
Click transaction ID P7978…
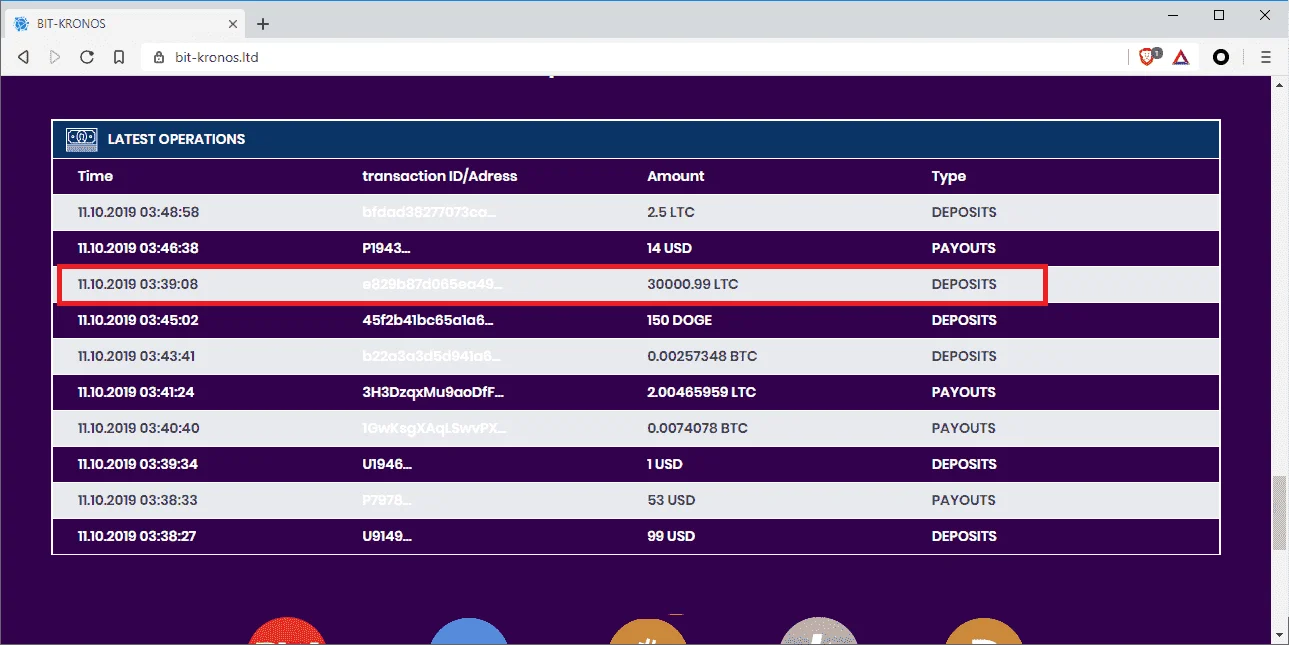(x=386, y=500)
